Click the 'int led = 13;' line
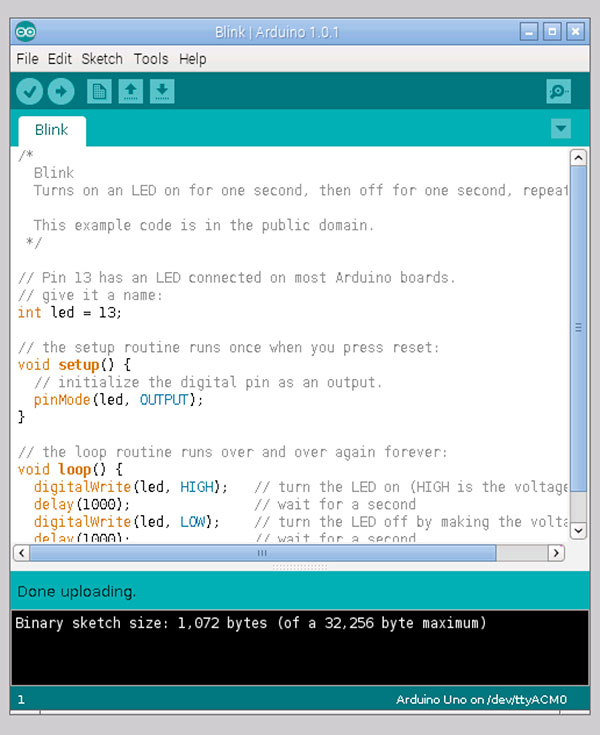This screenshot has height=735, width=600. 69,313
